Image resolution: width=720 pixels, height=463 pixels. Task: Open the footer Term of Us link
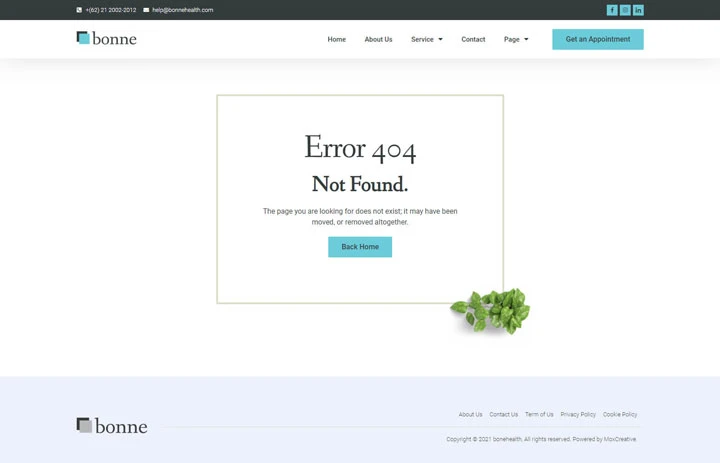pyautogui.click(x=539, y=414)
